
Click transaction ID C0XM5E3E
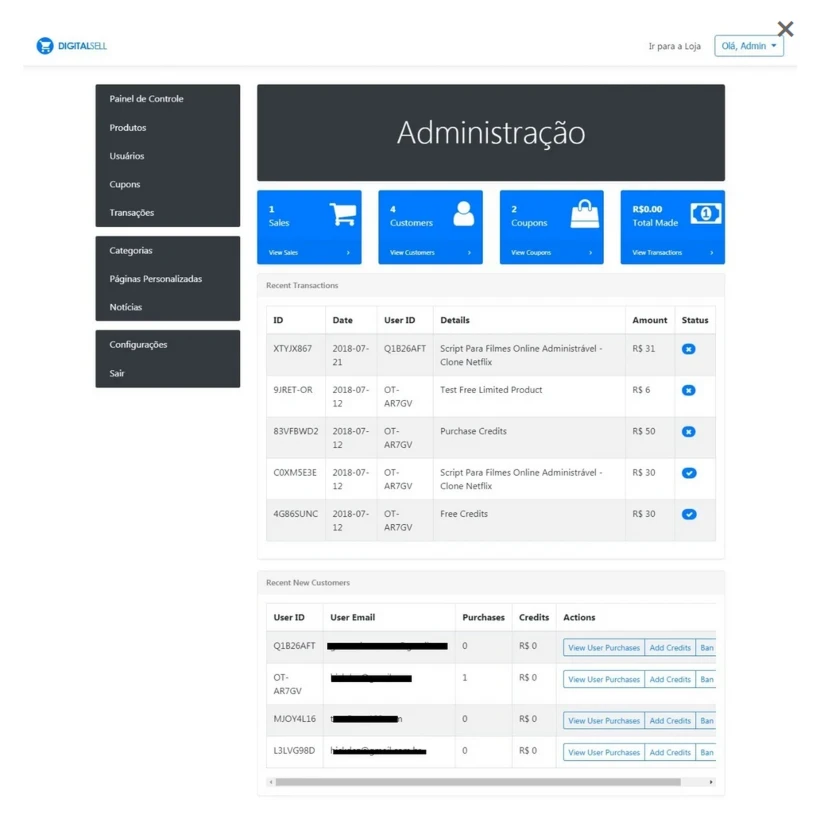click(x=295, y=473)
